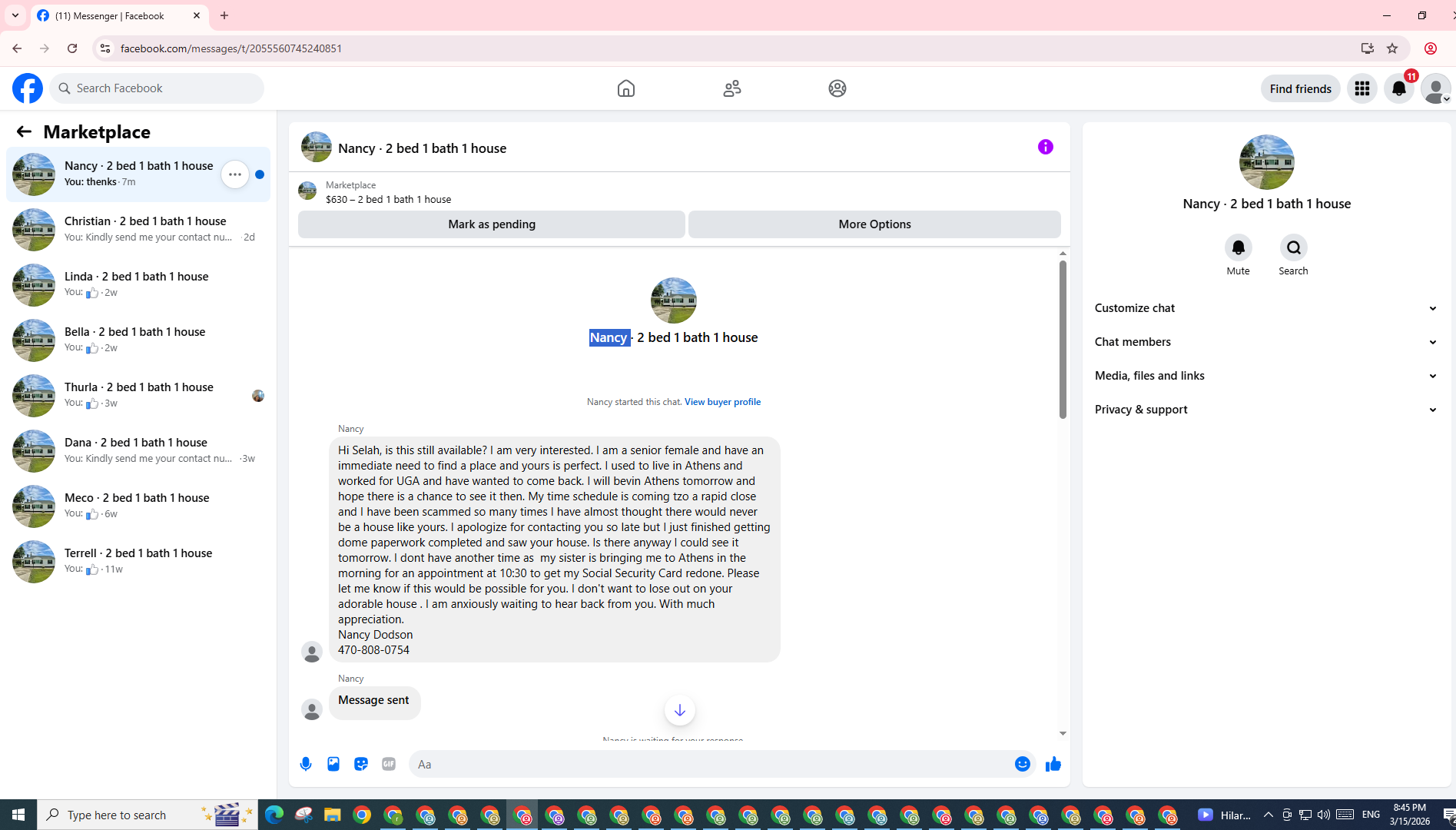Open the browser tab search dropdown
Viewport: 1456px width, 830px height.
pos(15,15)
